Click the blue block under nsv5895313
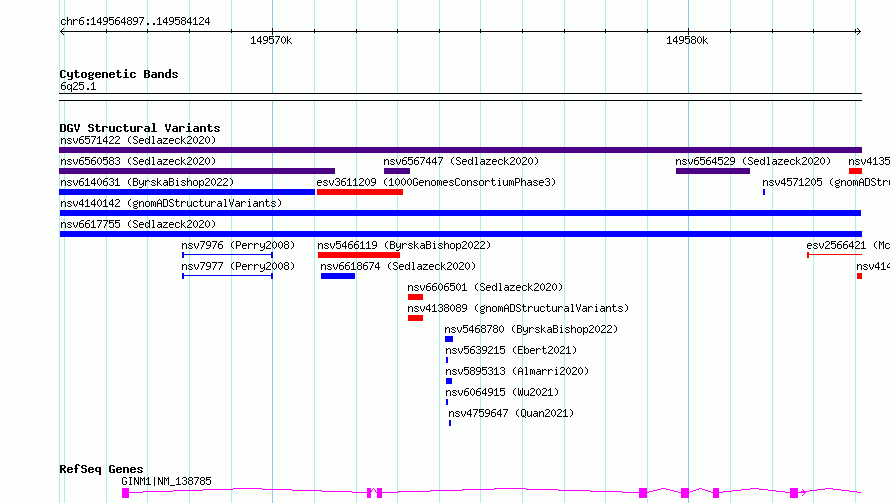This screenshot has height=503, width=890. pyautogui.click(x=449, y=381)
